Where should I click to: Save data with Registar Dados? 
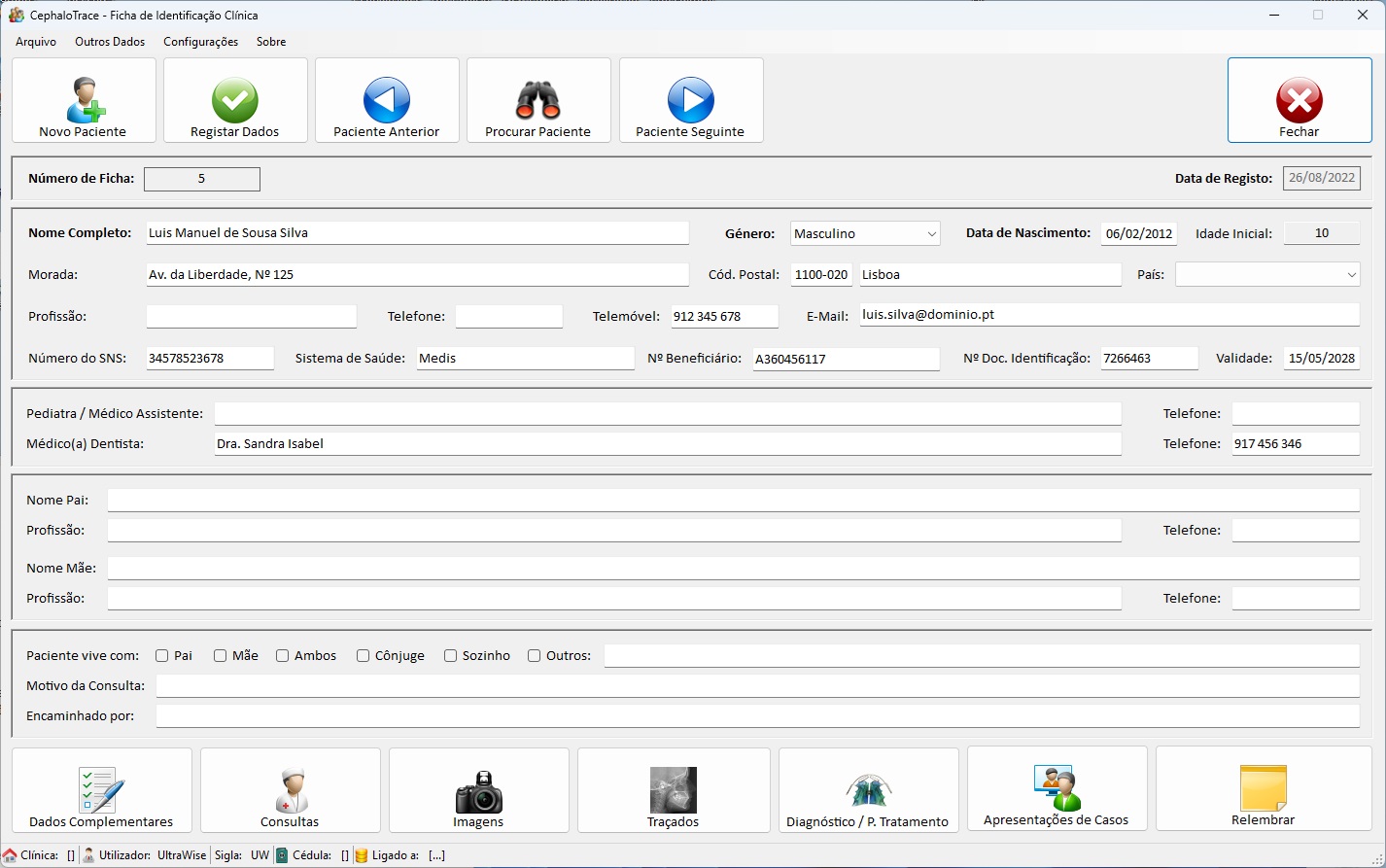(235, 100)
